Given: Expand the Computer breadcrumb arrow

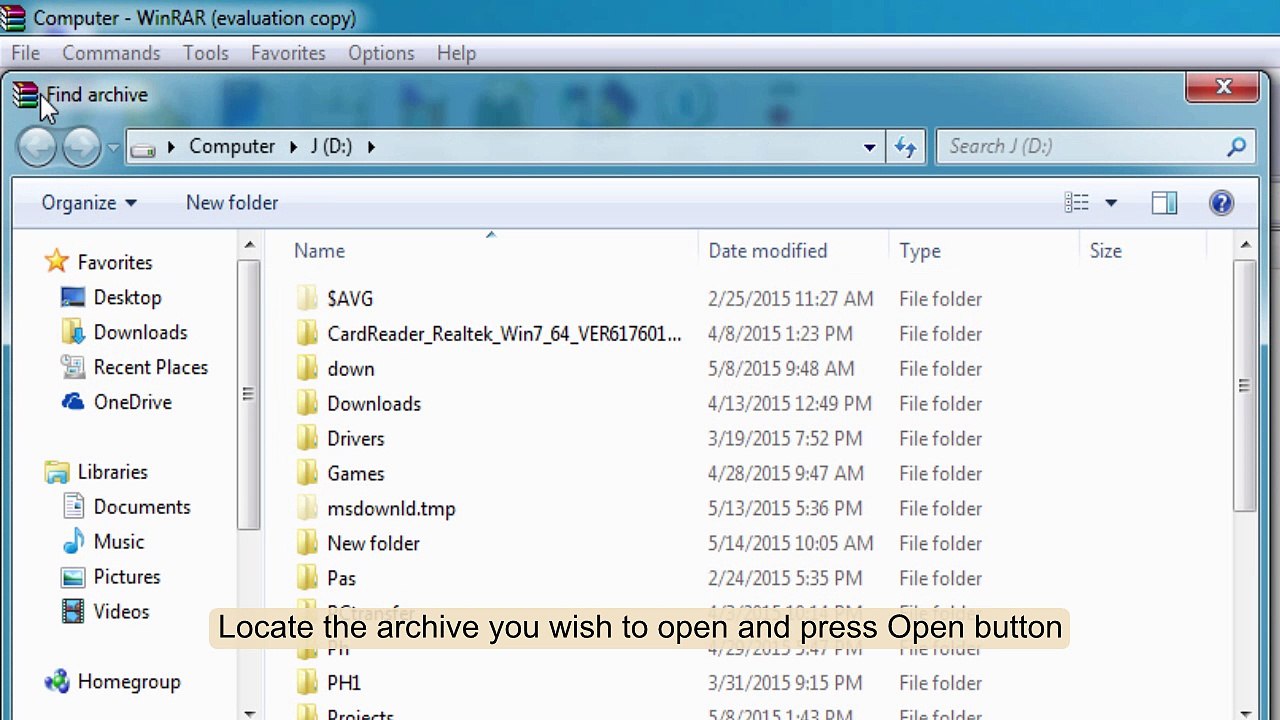Looking at the screenshot, I should [294, 147].
